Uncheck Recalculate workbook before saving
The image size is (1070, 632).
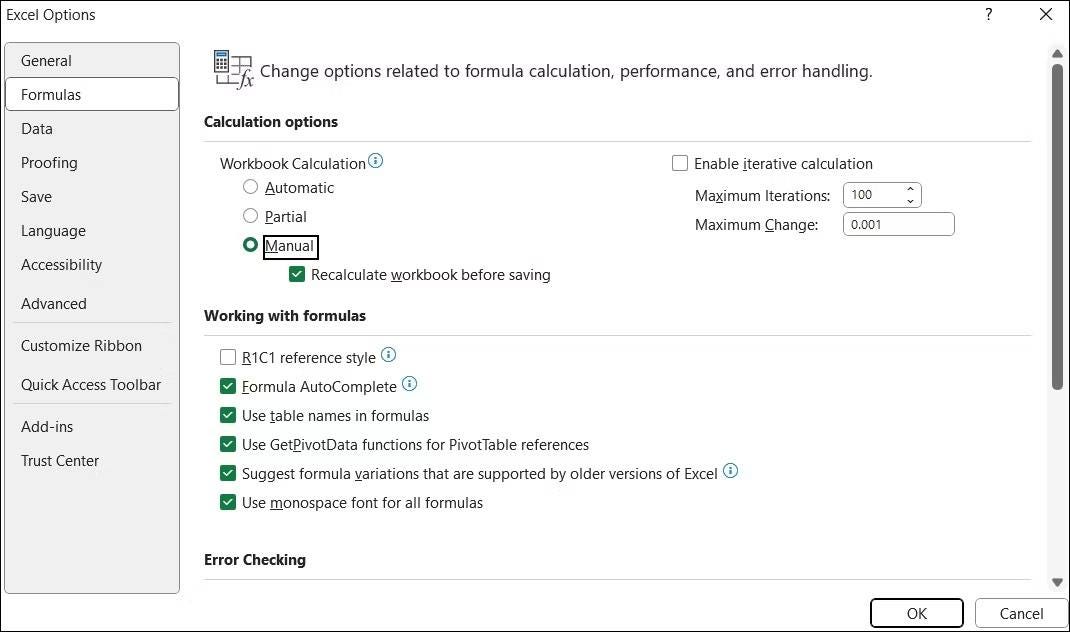297,274
